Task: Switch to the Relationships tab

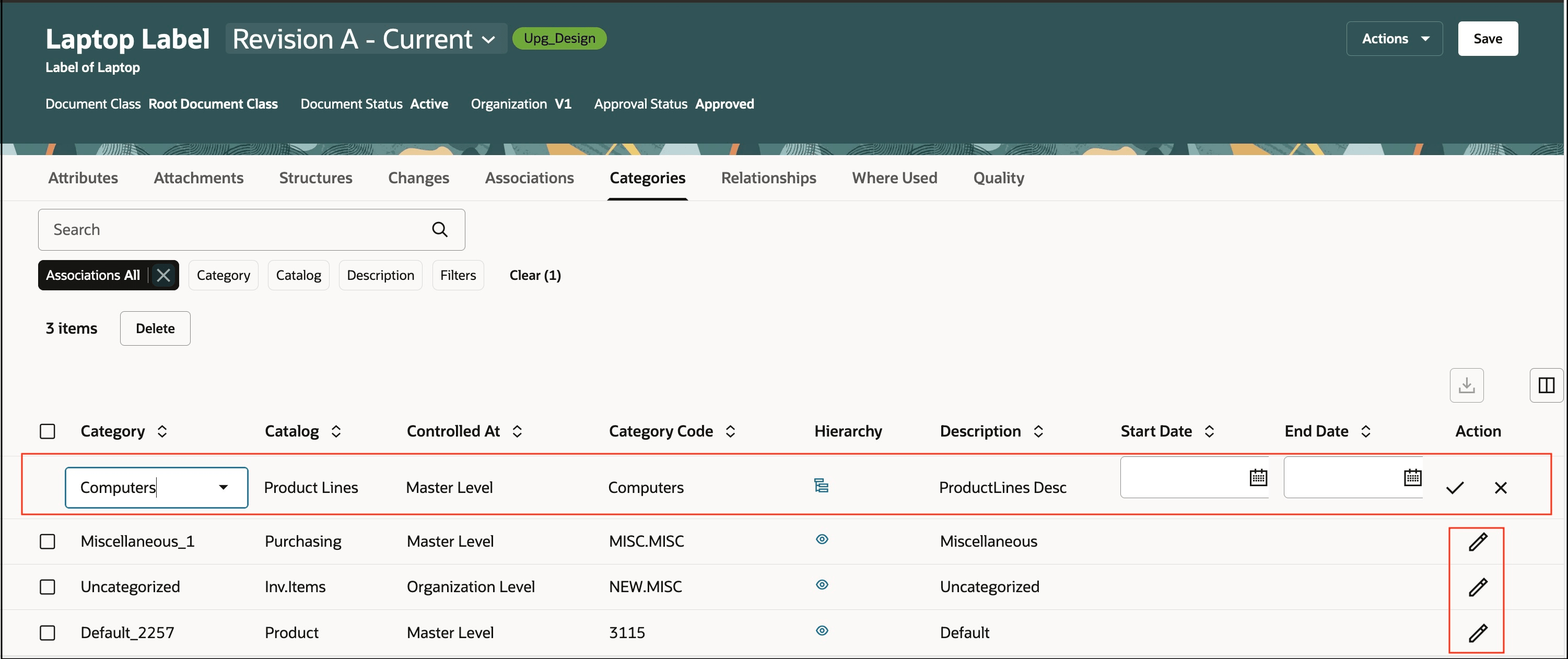Action: click(x=768, y=178)
